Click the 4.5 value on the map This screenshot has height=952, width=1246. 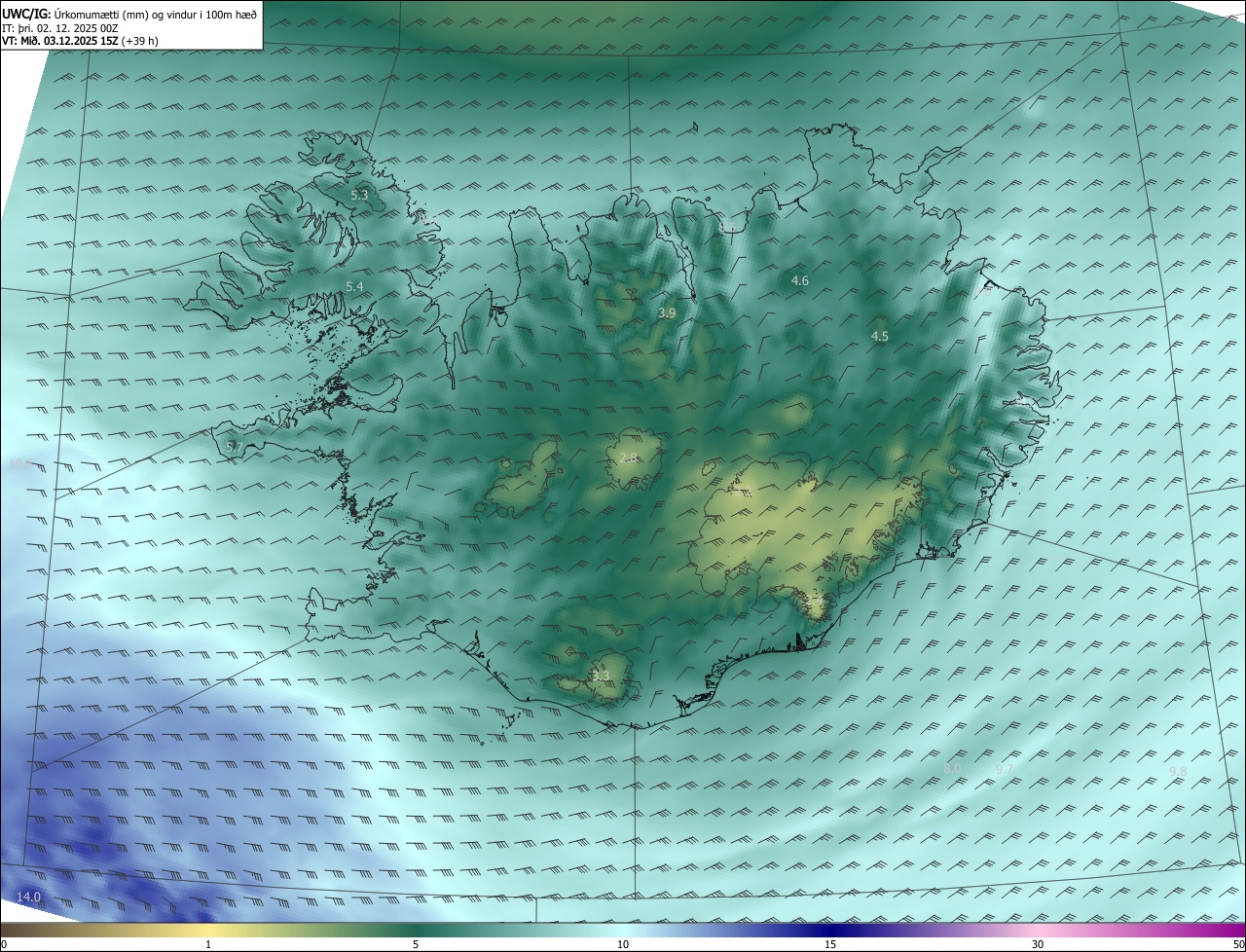(880, 337)
